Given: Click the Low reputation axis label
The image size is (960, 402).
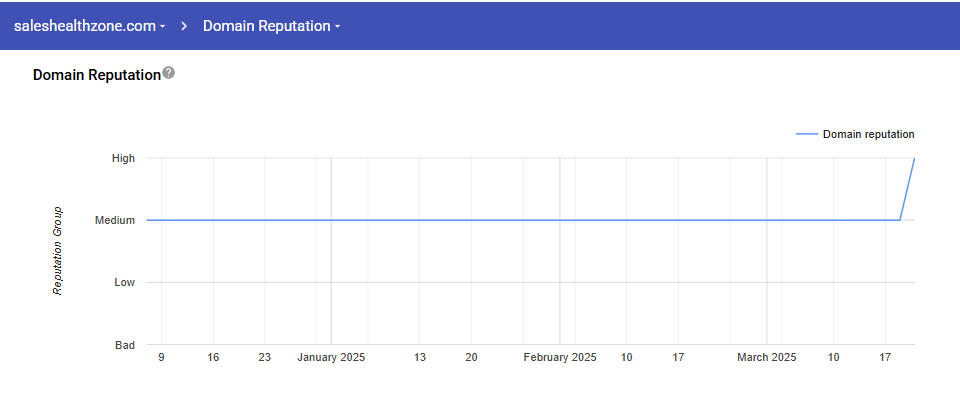Looking at the screenshot, I should pos(124,283).
